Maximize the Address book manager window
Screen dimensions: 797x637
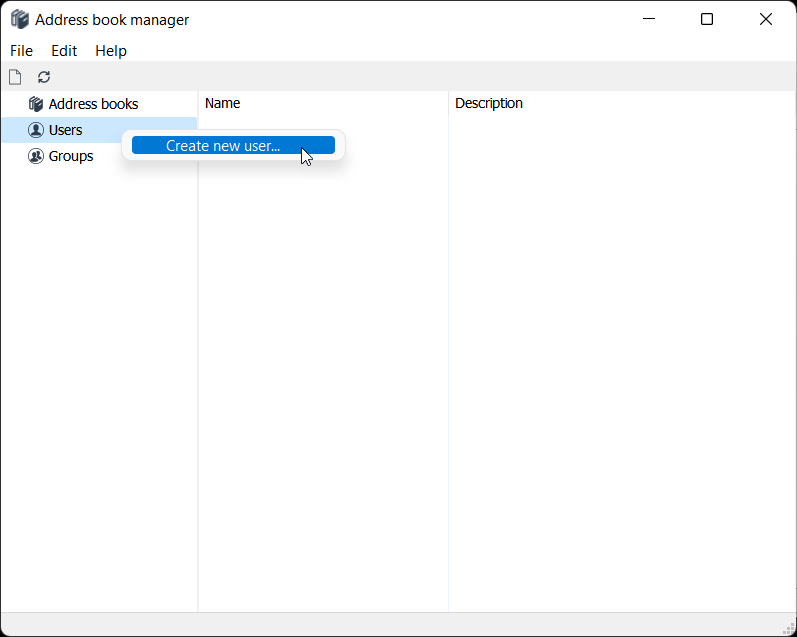click(x=707, y=19)
